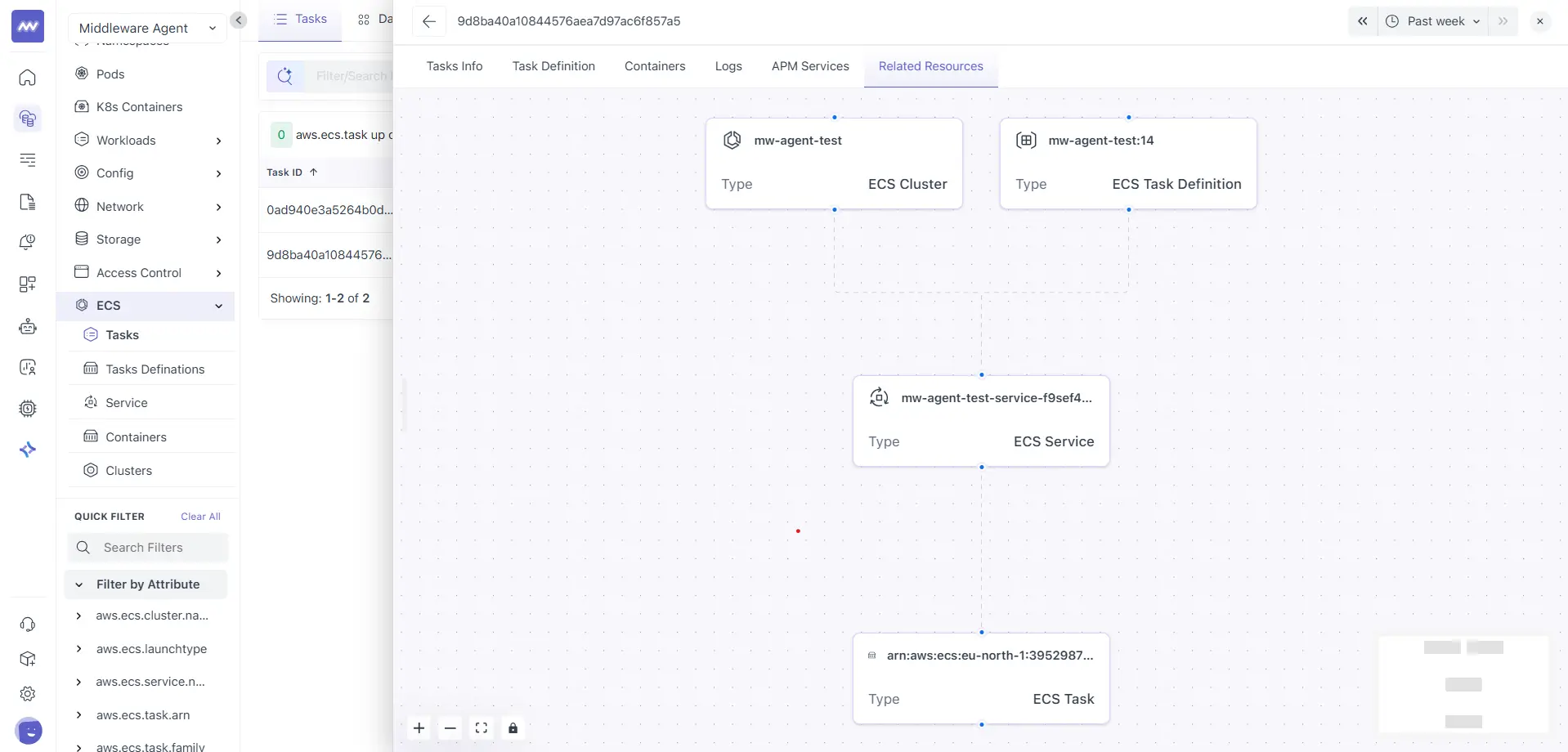Select the Agent bot icon in sidebar

click(x=28, y=326)
